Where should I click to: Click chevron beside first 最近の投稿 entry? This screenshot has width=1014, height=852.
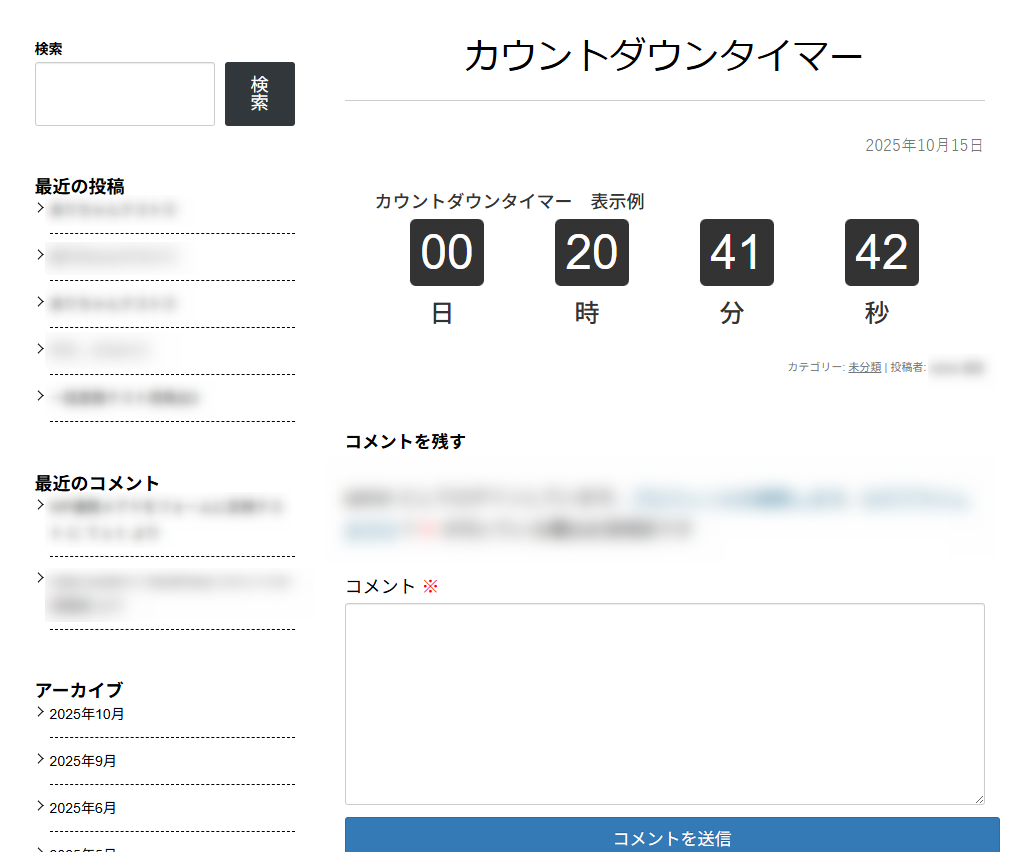(40, 208)
